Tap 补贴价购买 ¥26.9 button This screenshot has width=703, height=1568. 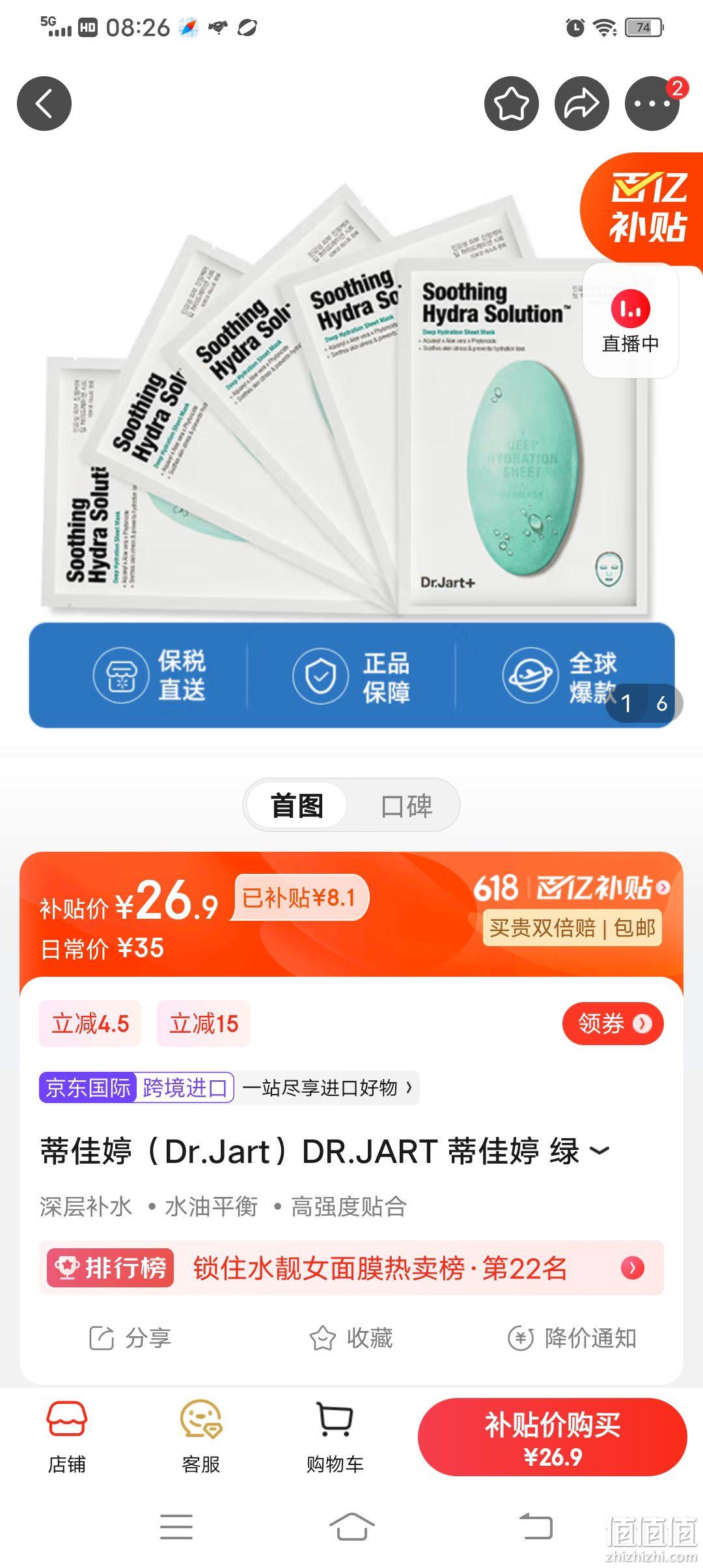click(x=552, y=1438)
